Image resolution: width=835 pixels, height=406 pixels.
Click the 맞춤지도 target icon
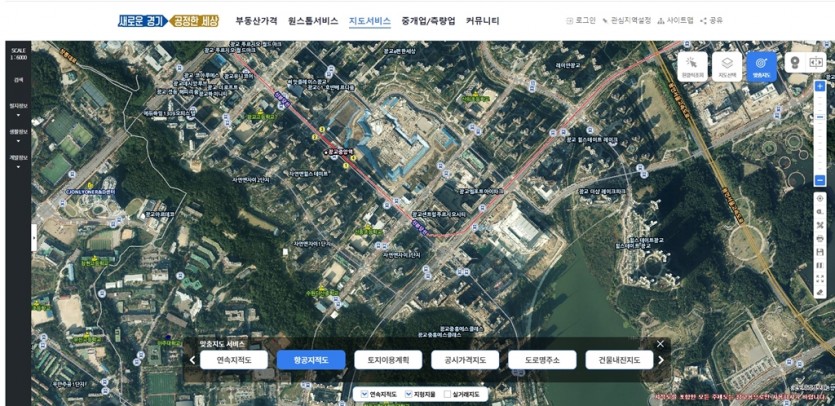[x=762, y=65]
